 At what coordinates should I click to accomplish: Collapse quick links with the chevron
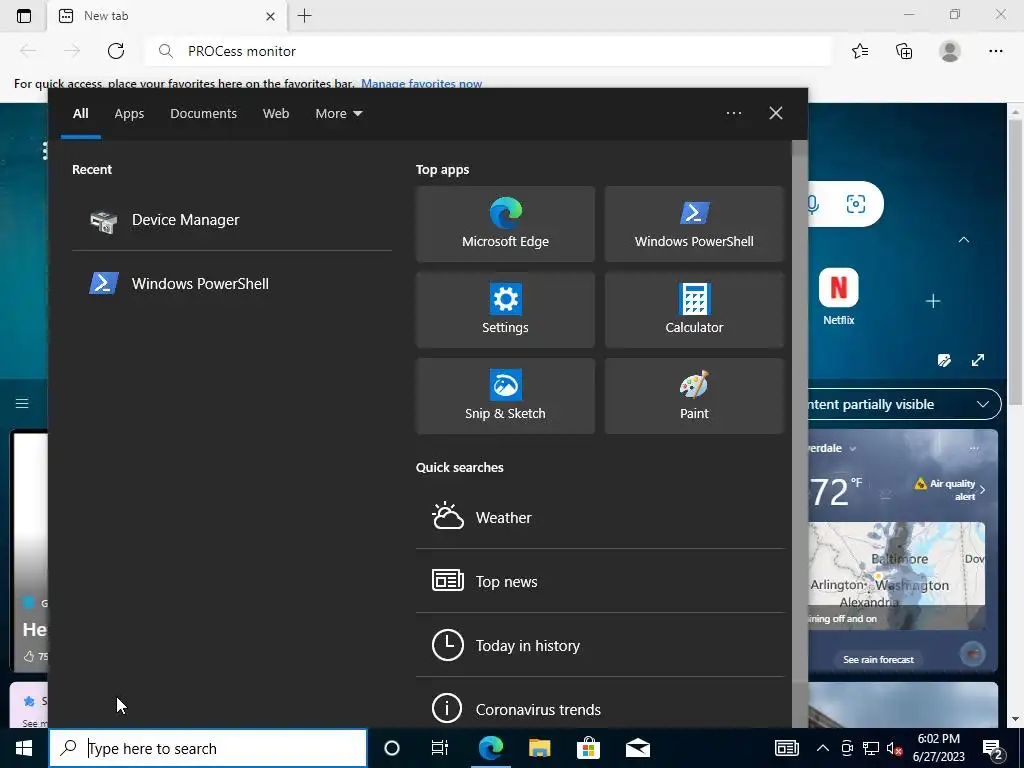click(x=964, y=240)
